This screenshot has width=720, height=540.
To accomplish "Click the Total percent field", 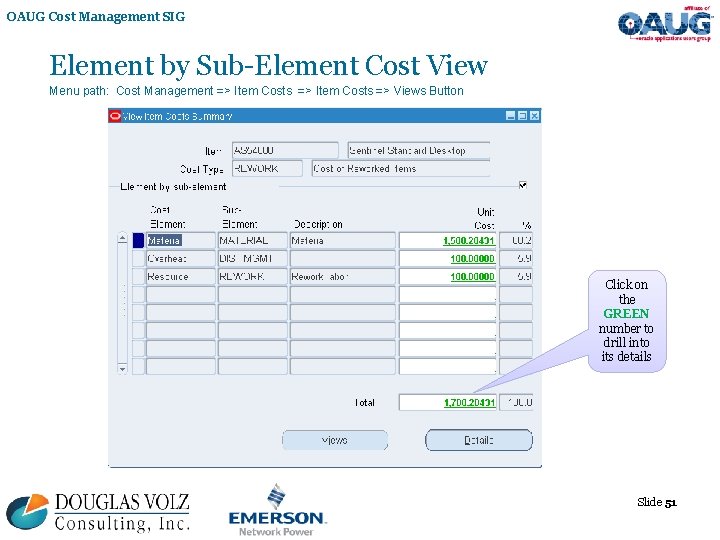I will tap(516, 403).
